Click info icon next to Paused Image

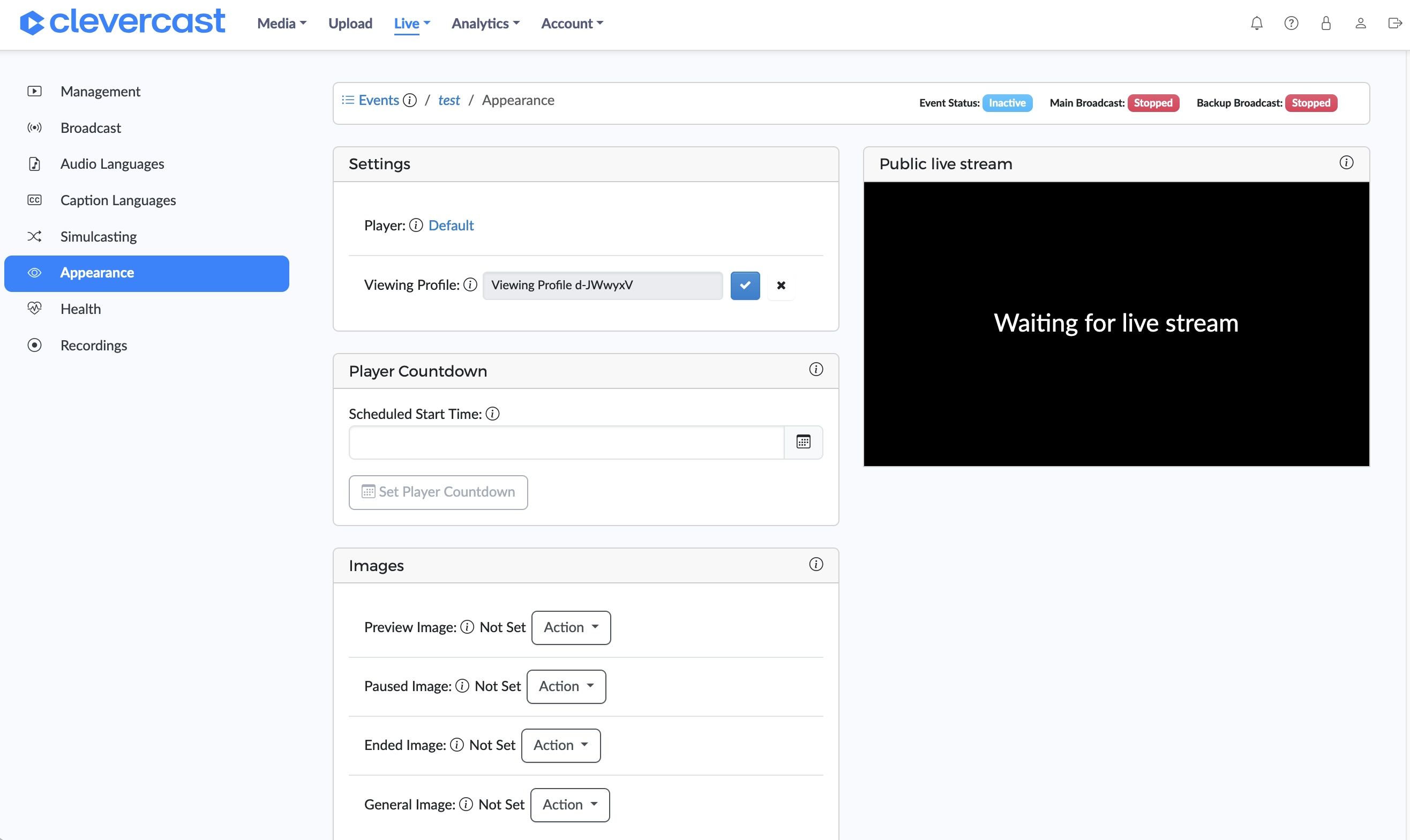462,686
